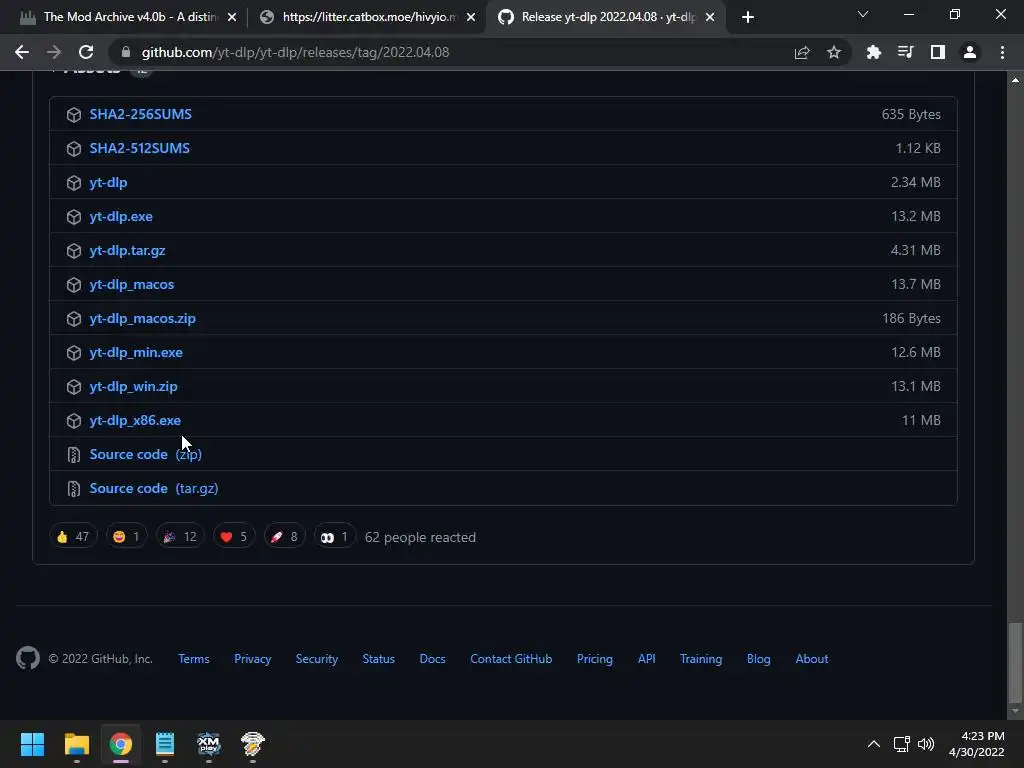Open a new browser tab
The height and width of the screenshot is (768, 1024).
(x=748, y=17)
